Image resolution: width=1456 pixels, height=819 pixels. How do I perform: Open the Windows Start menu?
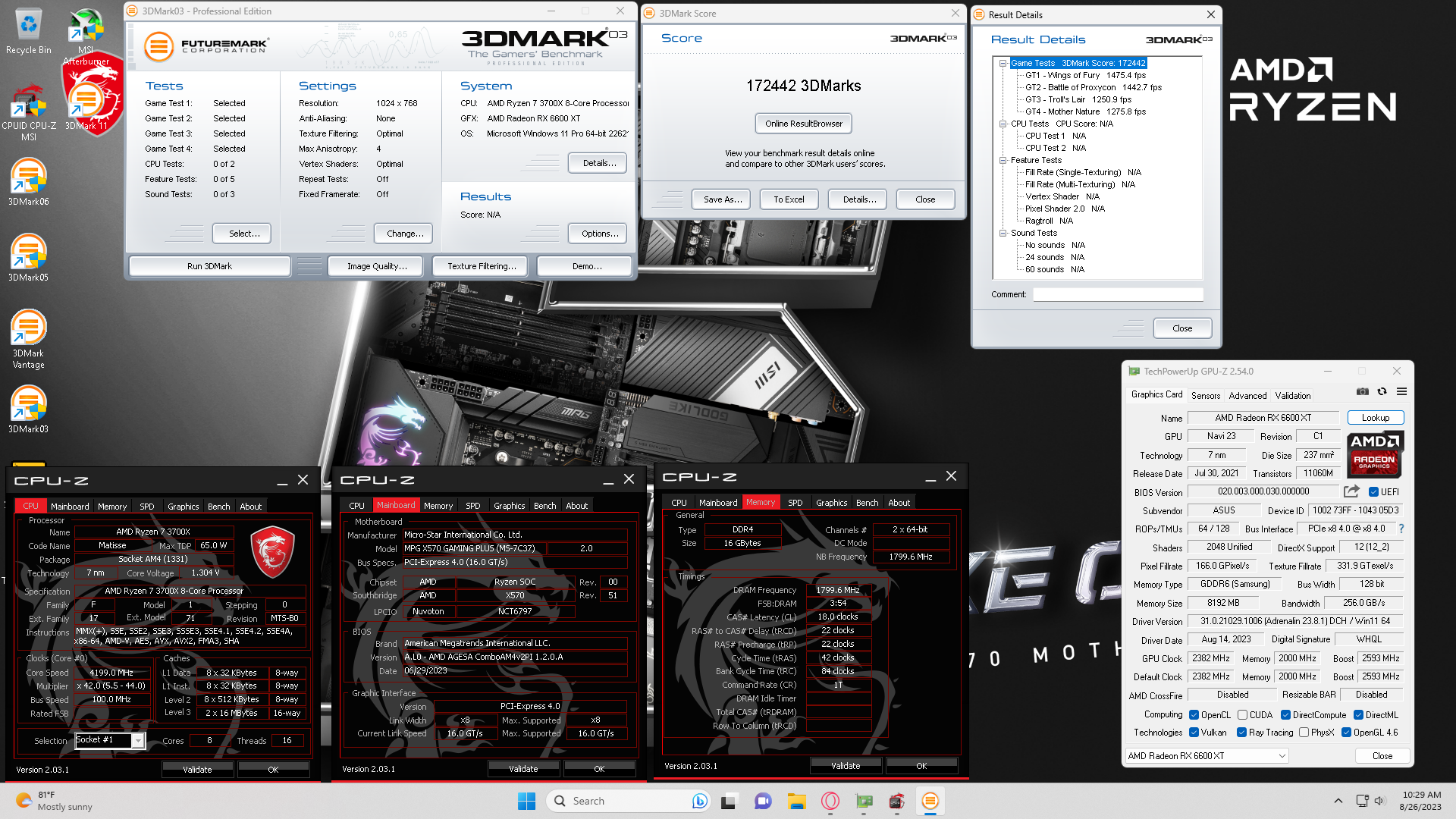(x=526, y=801)
